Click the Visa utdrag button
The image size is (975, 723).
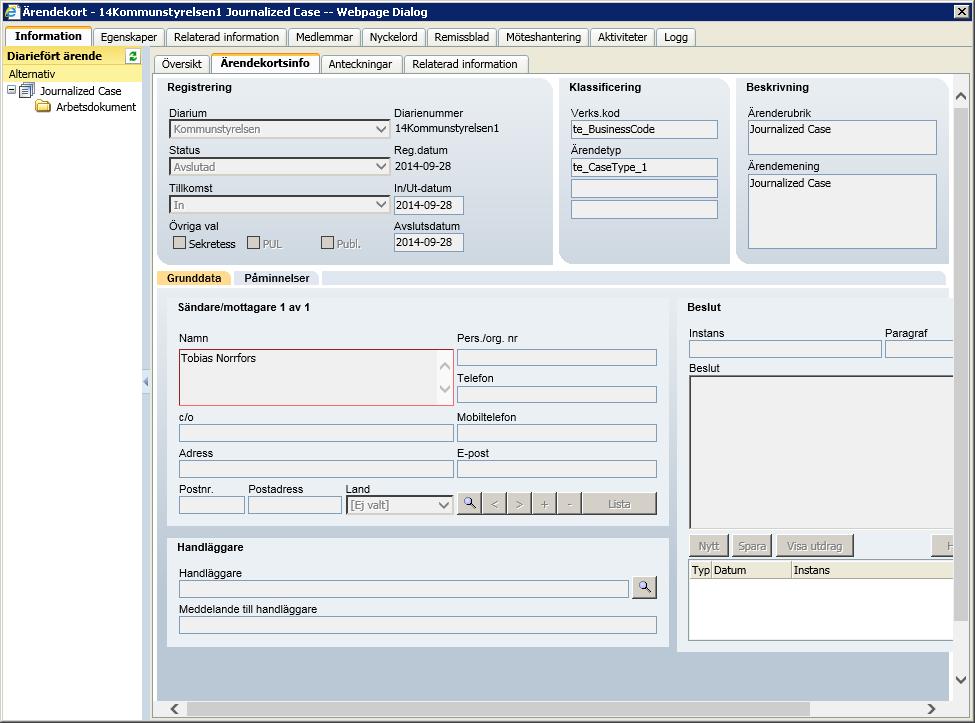[814, 546]
